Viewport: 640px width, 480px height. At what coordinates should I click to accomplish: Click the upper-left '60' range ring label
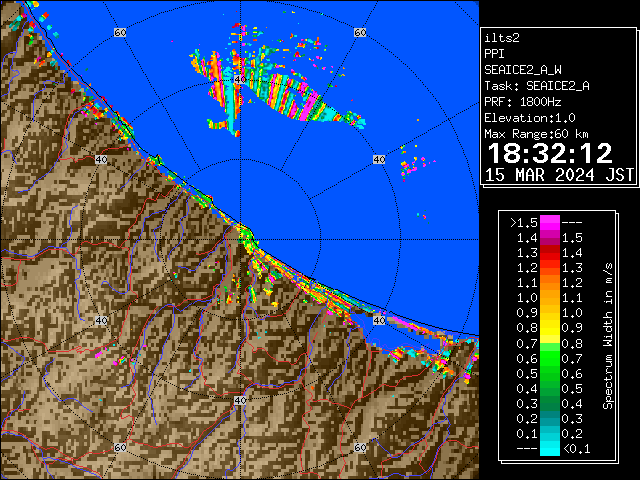click(120, 32)
